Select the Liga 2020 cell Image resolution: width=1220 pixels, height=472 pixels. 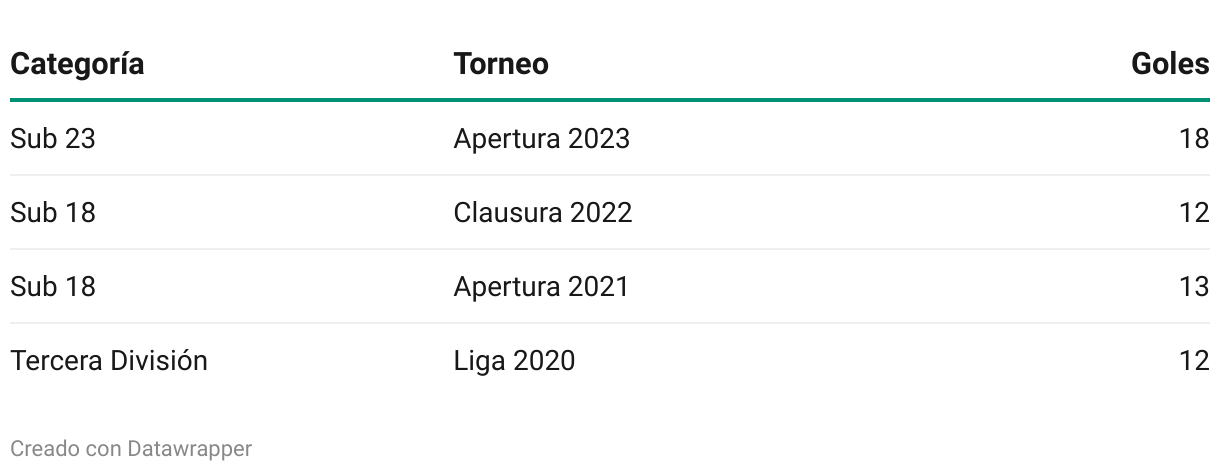point(514,360)
